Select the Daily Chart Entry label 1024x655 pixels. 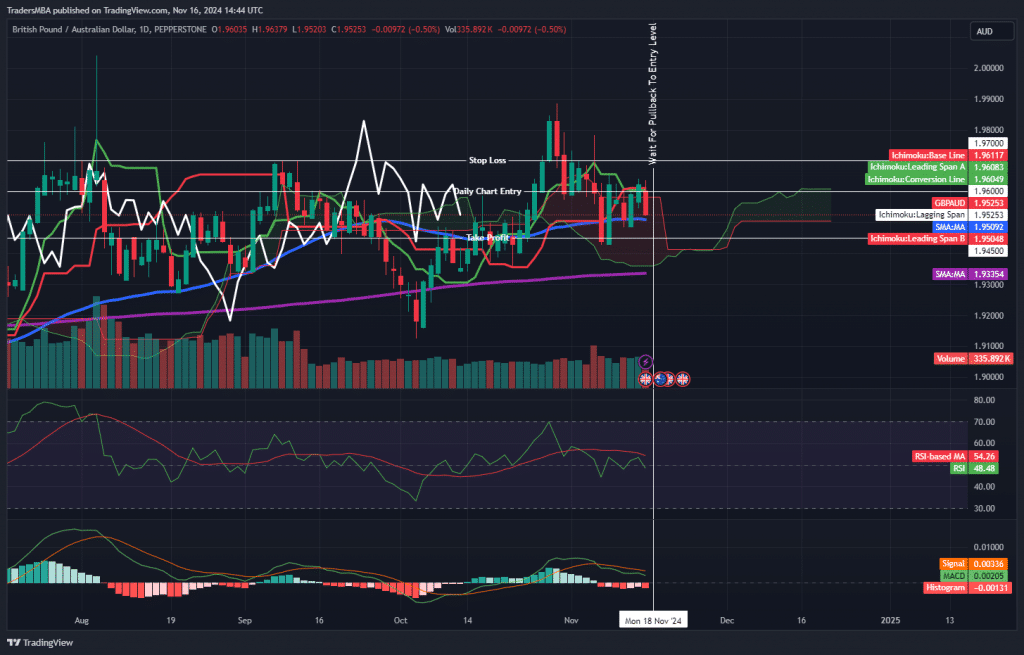click(487, 191)
